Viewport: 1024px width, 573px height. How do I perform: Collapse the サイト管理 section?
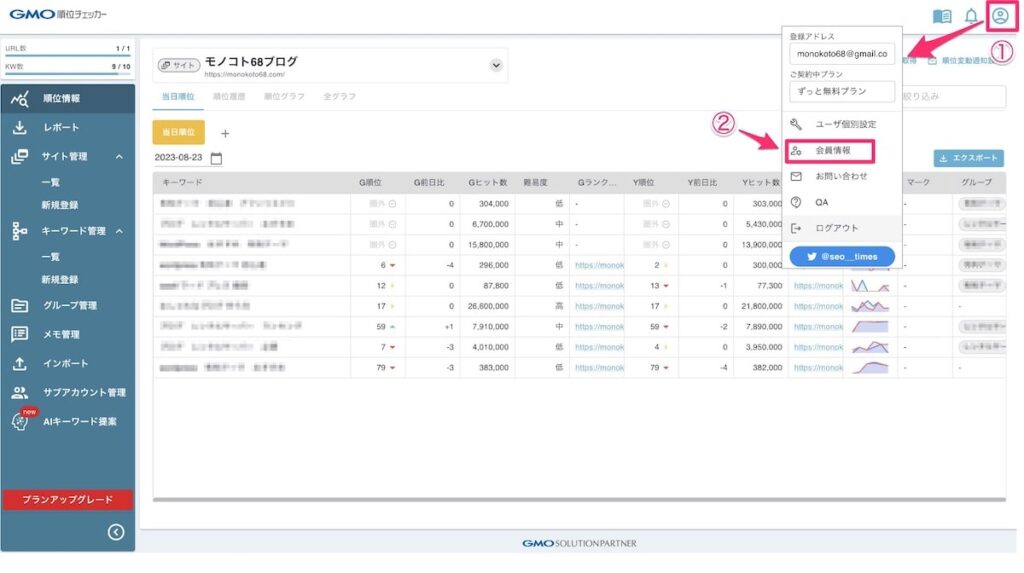120,157
